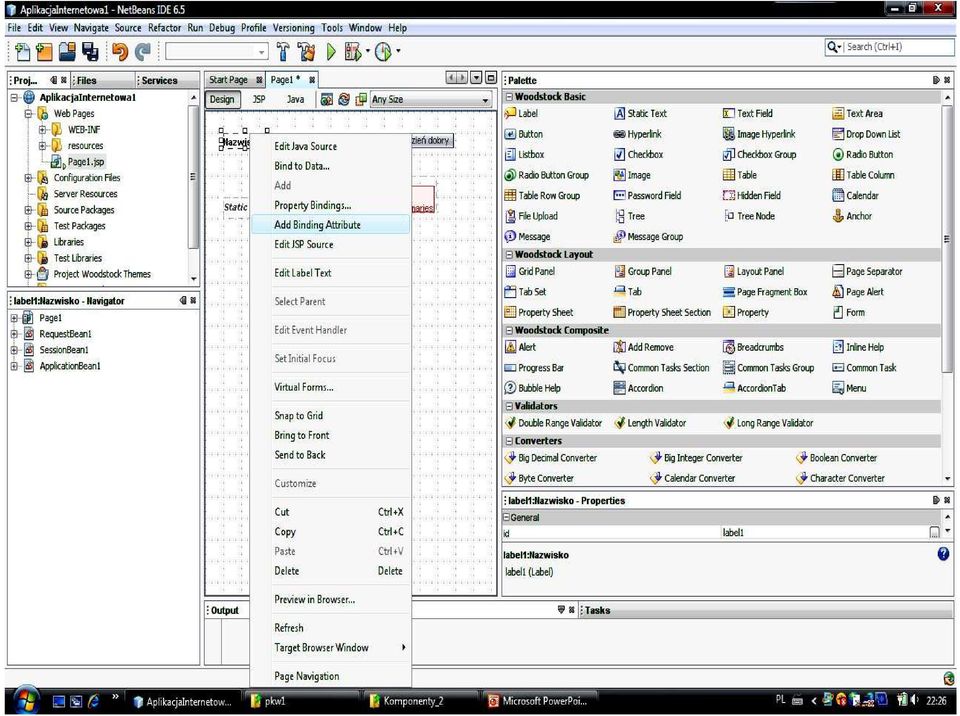This screenshot has width=960, height=716.
Task: Expand the Libraries project node
Action: [28, 243]
